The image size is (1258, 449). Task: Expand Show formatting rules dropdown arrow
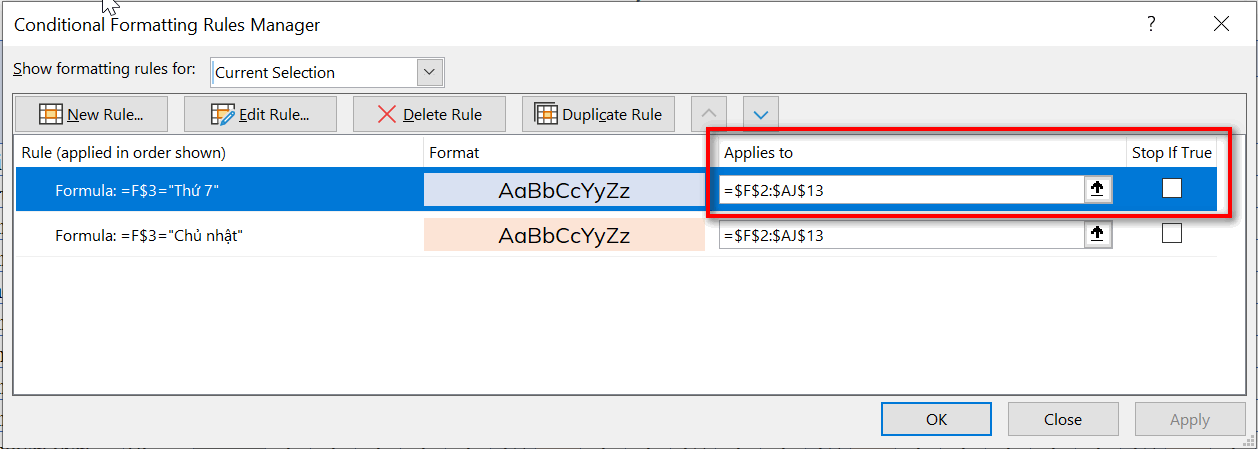tap(430, 72)
